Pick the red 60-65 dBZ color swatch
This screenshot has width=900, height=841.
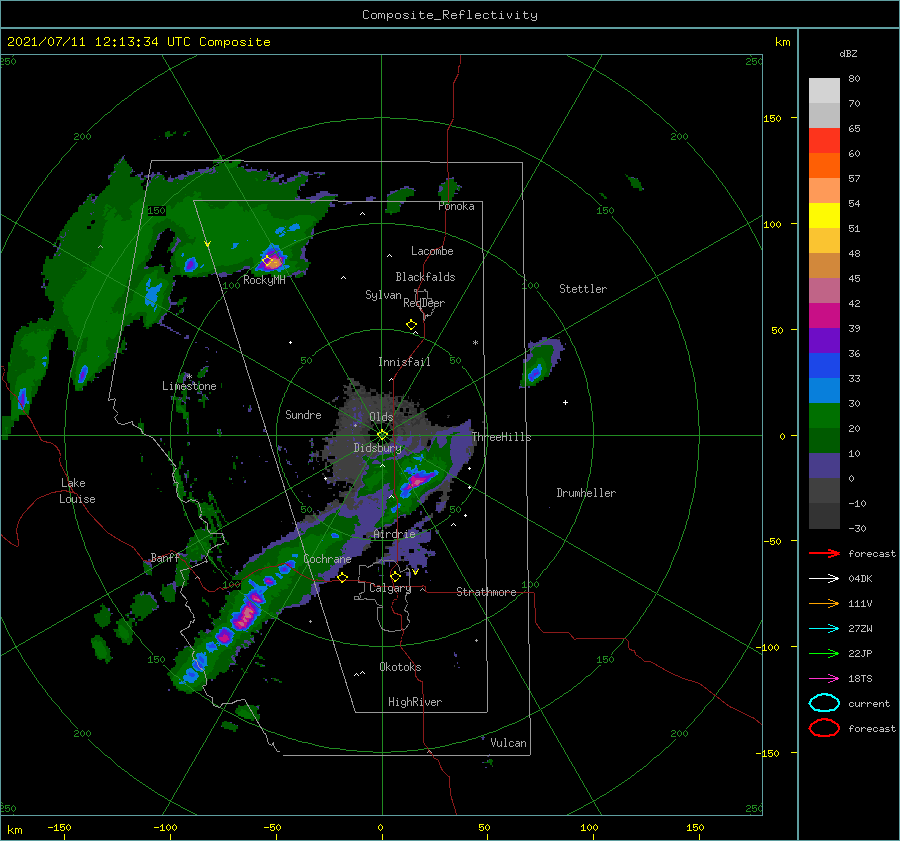[x=824, y=141]
